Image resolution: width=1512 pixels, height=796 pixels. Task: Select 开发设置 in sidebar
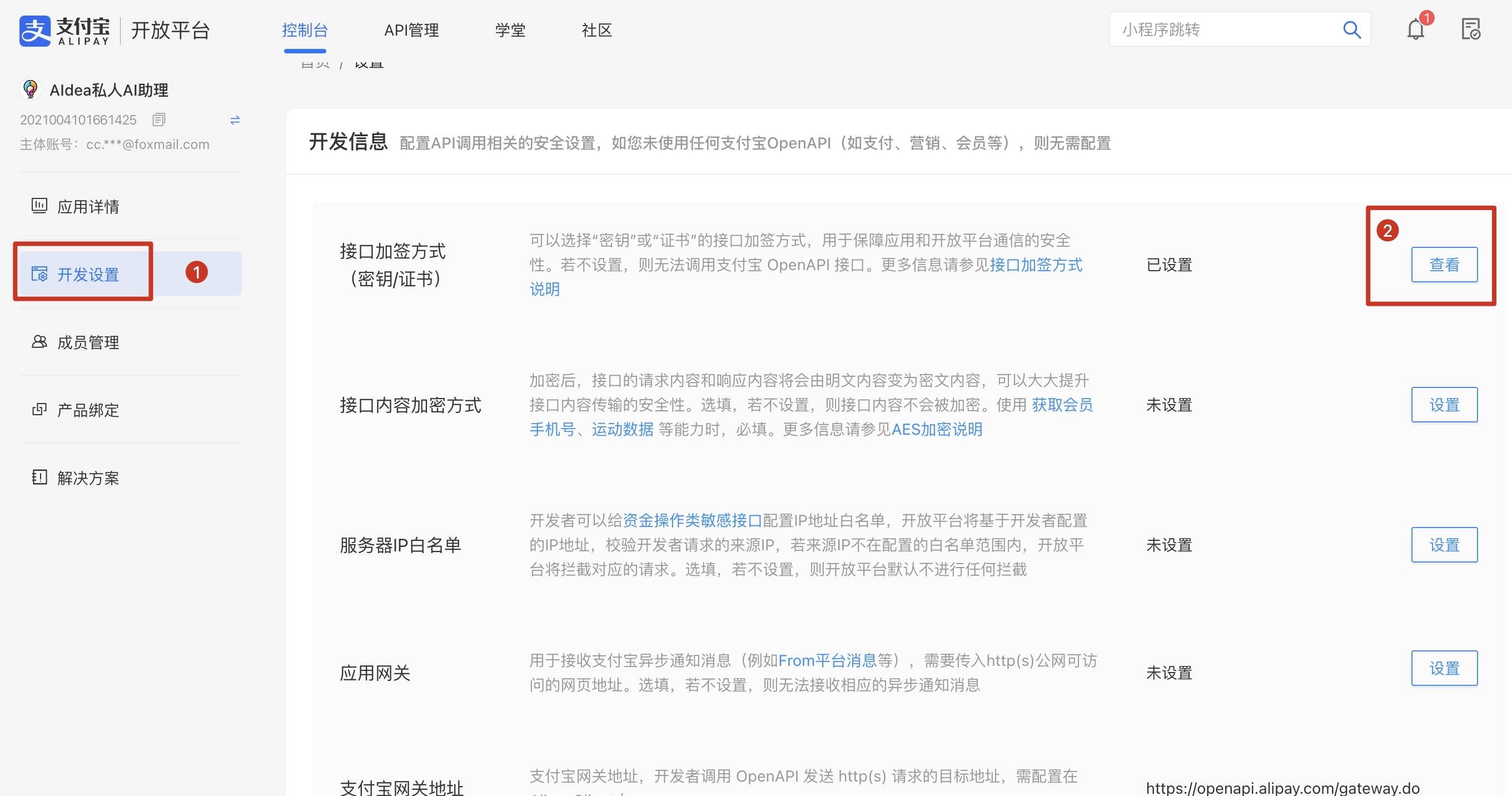88,274
